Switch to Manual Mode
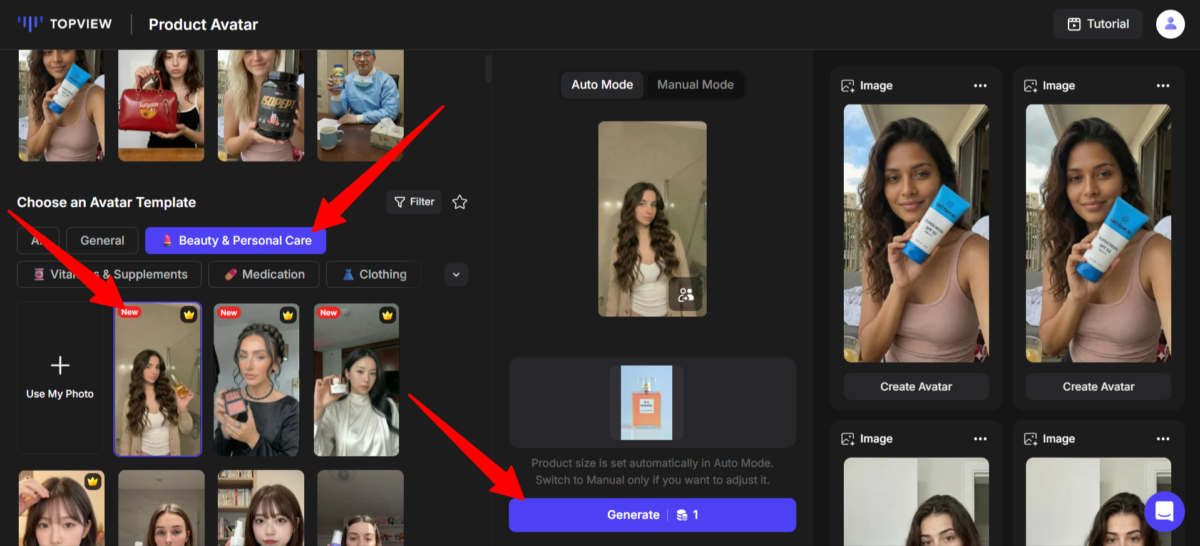1200x546 pixels. pyautogui.click(x=695, y=85)
